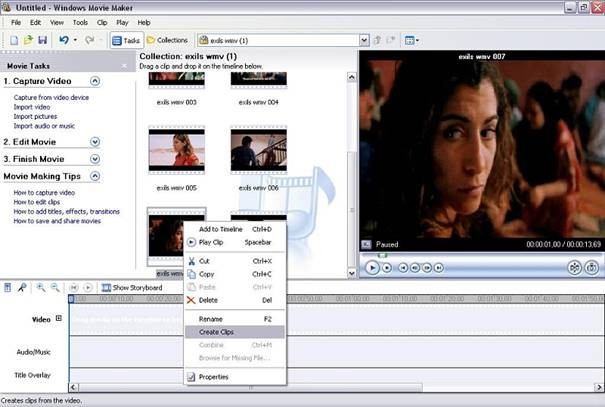Step to the previous frame
This screenshot has width=605, height=407.
coord(415,268)
